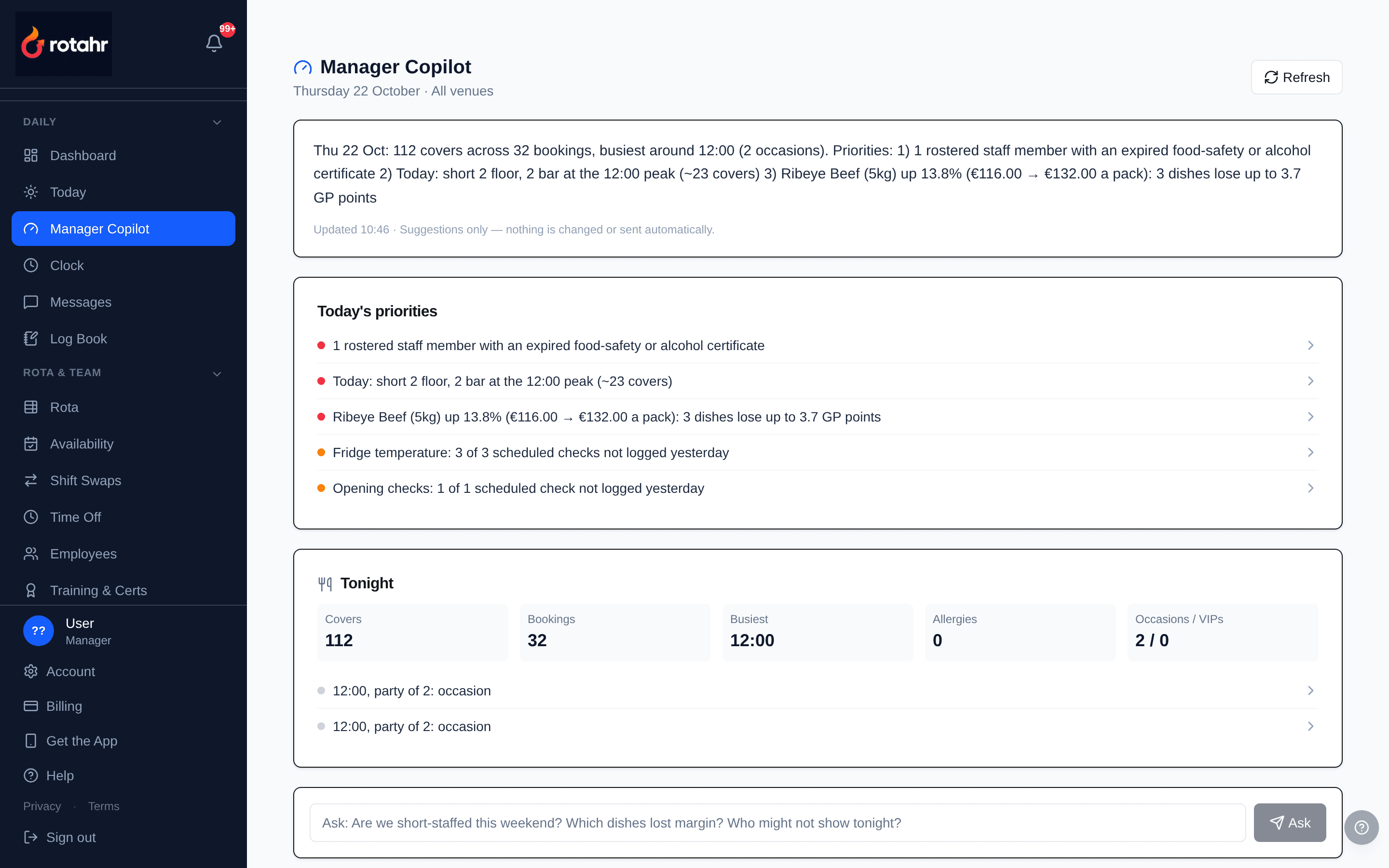This screenshot has height=868, width=1389.
Task: Click the User avatar with question marks
Action: 39,631
